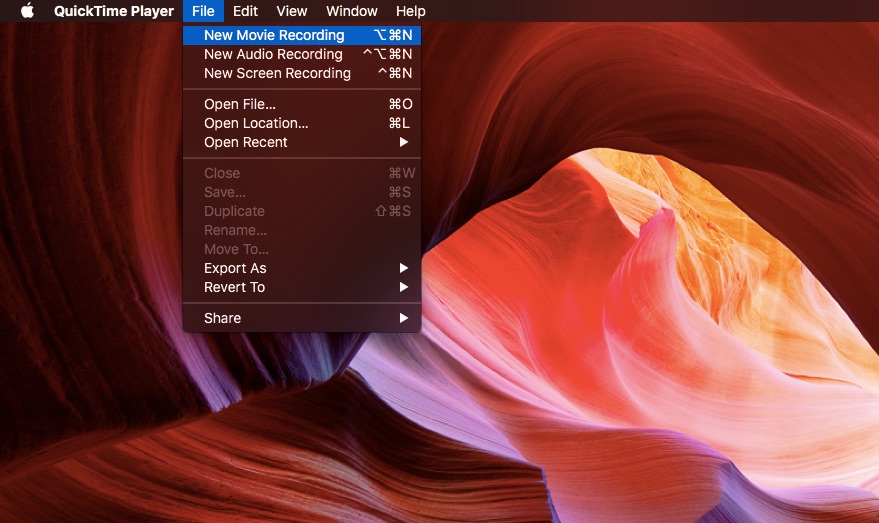Open the Edit menu
879x523 pixels.
point(245,11)
